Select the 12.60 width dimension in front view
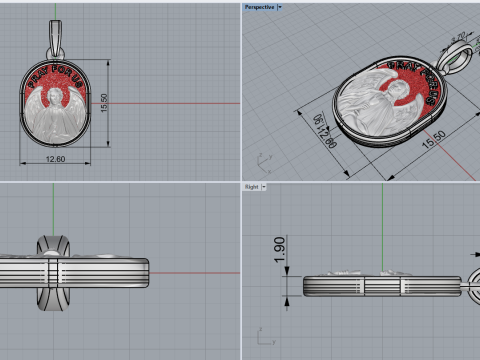 tap(55, 159)
